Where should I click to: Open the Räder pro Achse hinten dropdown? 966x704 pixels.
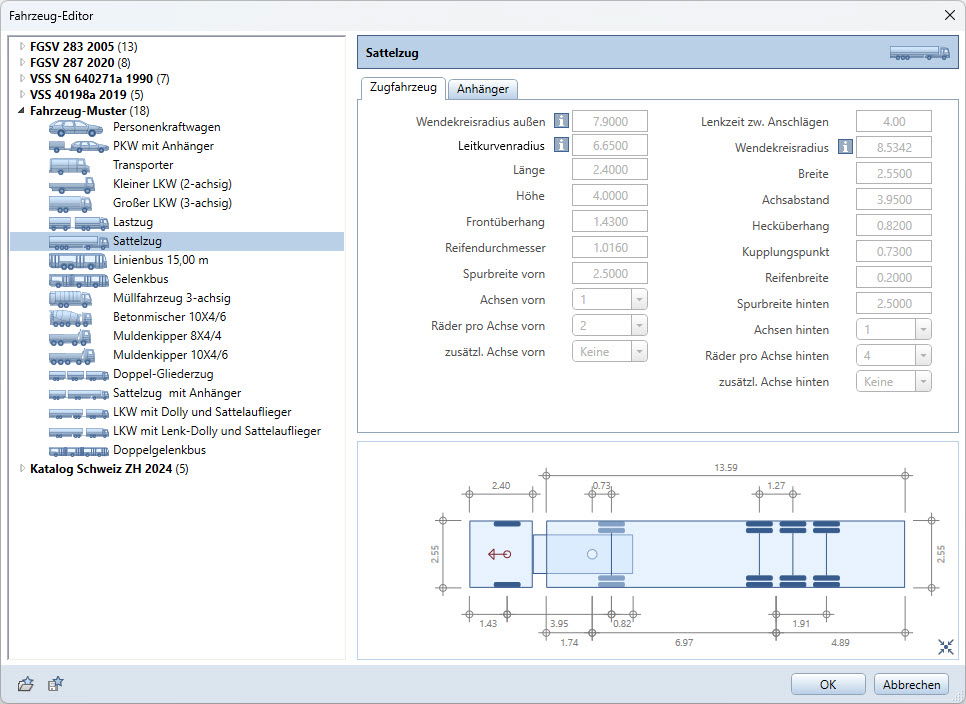pyautogui.click(x=923, y=355)
